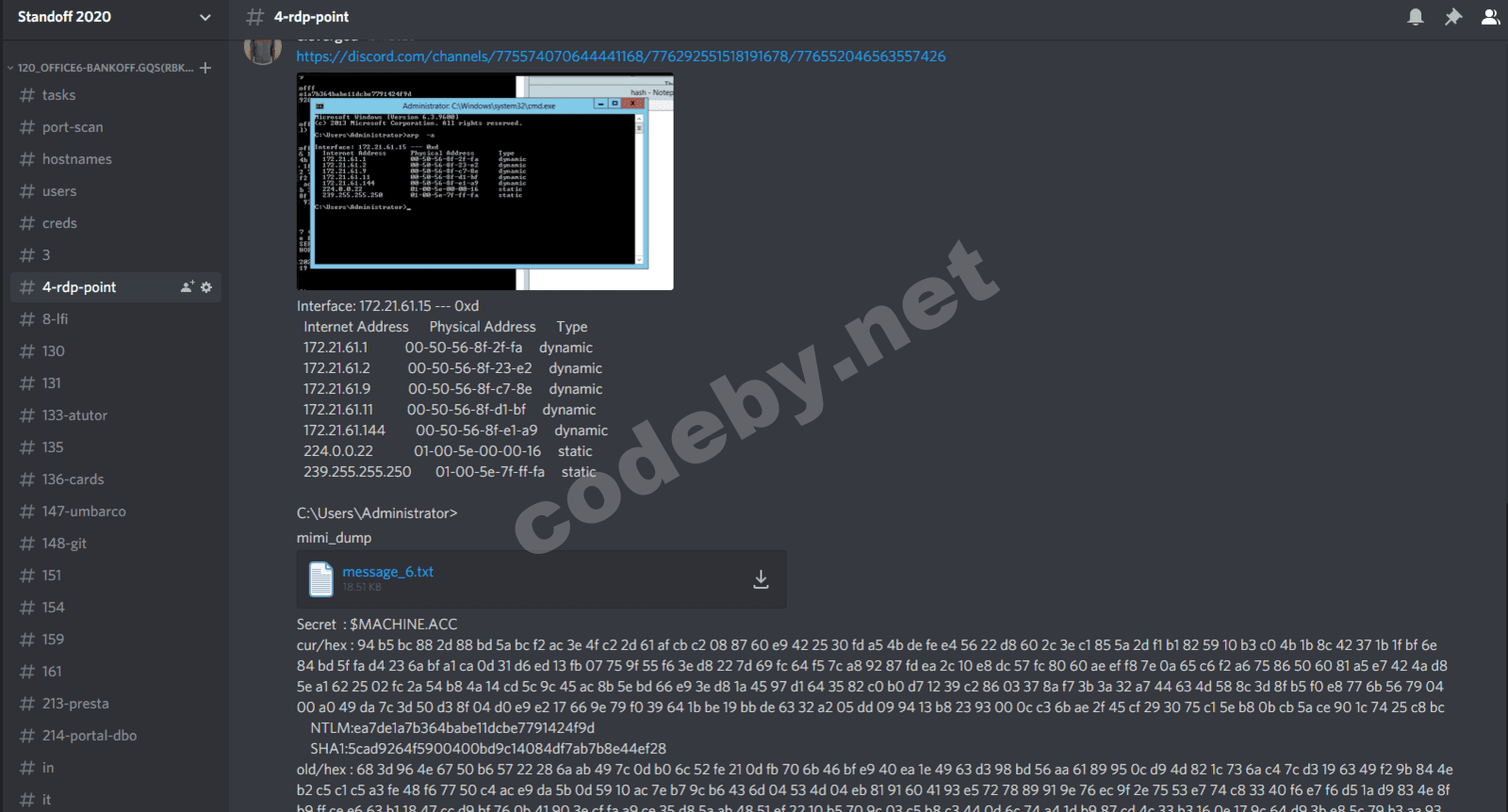Open the 133-atutor channel
This screenshot has width=1508, height=812.
(115, 415)
